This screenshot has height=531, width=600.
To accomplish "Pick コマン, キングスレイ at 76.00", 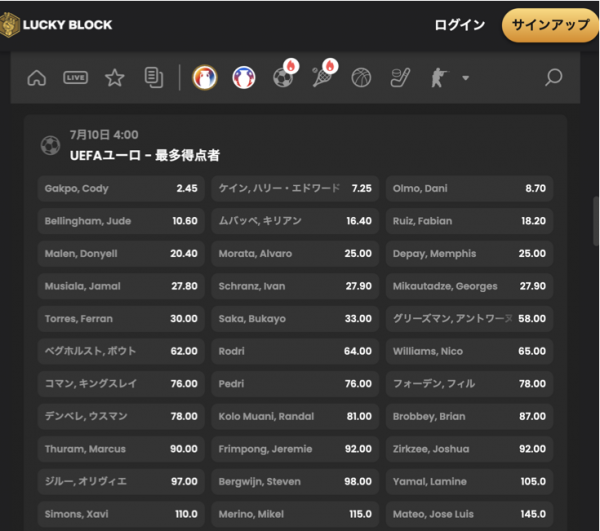I will pyautogui.click(x=121, y=384).
